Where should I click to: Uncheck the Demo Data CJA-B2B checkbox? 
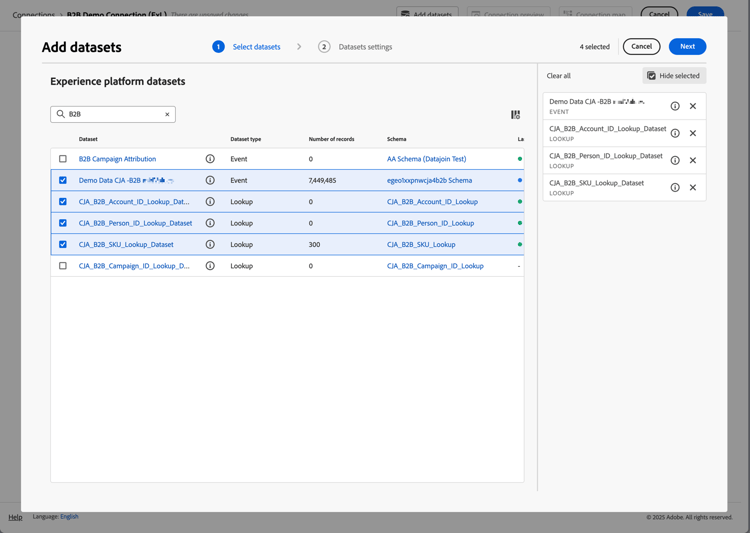(63, 180)
